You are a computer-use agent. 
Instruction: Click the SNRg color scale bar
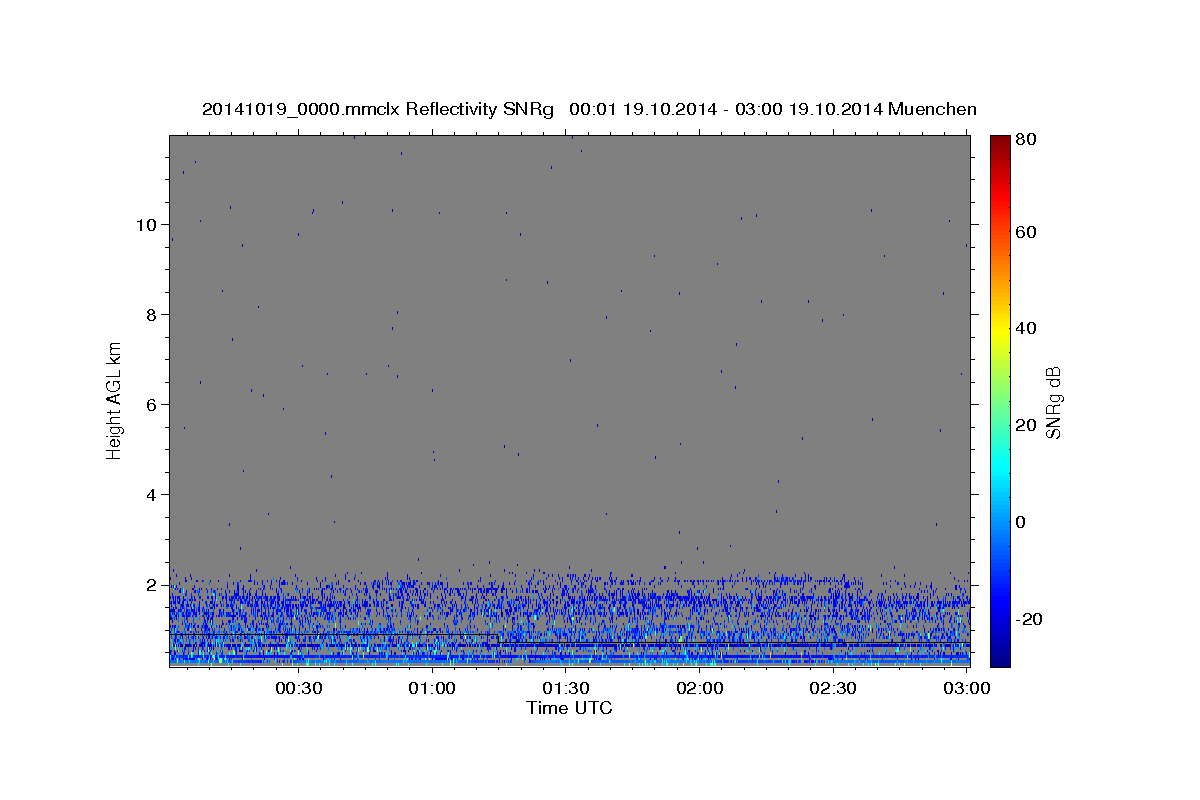click(1000, 401)
